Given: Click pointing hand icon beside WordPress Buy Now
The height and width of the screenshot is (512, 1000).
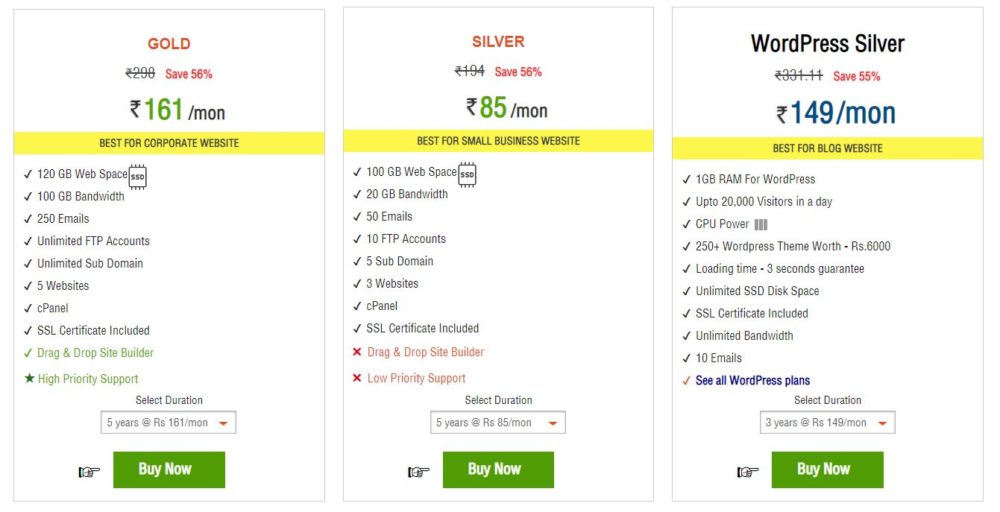Looking at the screenshot, I should (748, 472).
